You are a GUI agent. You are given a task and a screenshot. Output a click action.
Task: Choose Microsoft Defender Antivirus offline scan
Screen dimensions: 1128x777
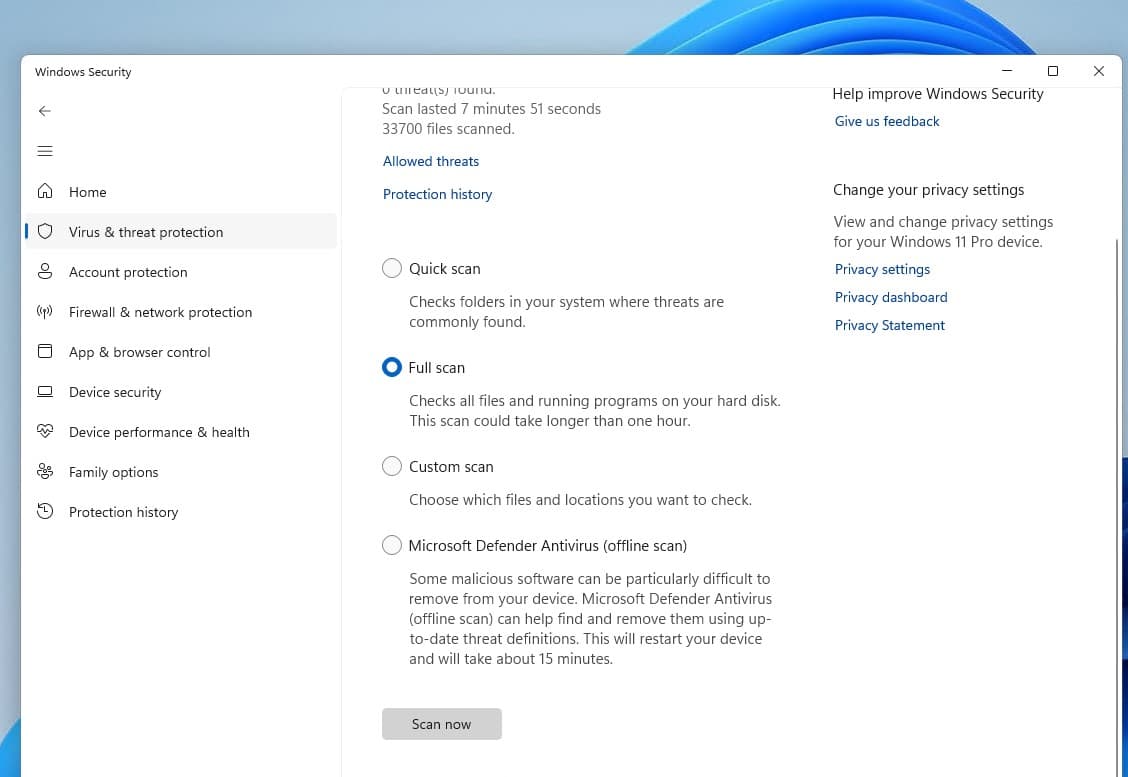pos(392,546)
